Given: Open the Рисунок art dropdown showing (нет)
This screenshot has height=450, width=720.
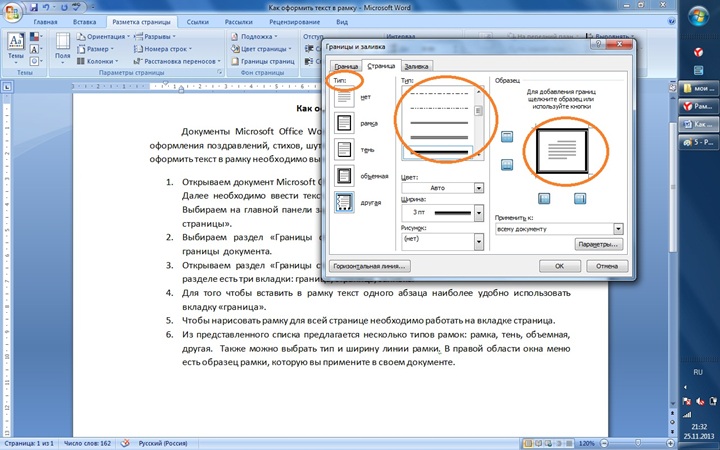Looking at the screenshot, I should (x=443, y=241).
